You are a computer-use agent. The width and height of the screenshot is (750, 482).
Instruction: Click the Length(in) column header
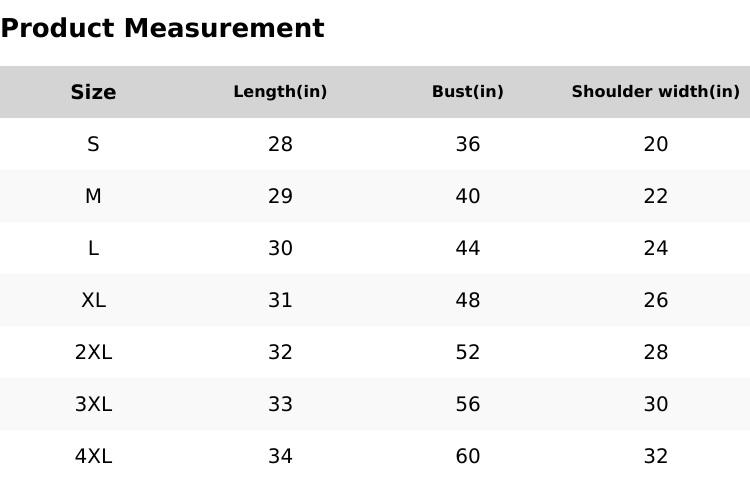pos(280,92)
